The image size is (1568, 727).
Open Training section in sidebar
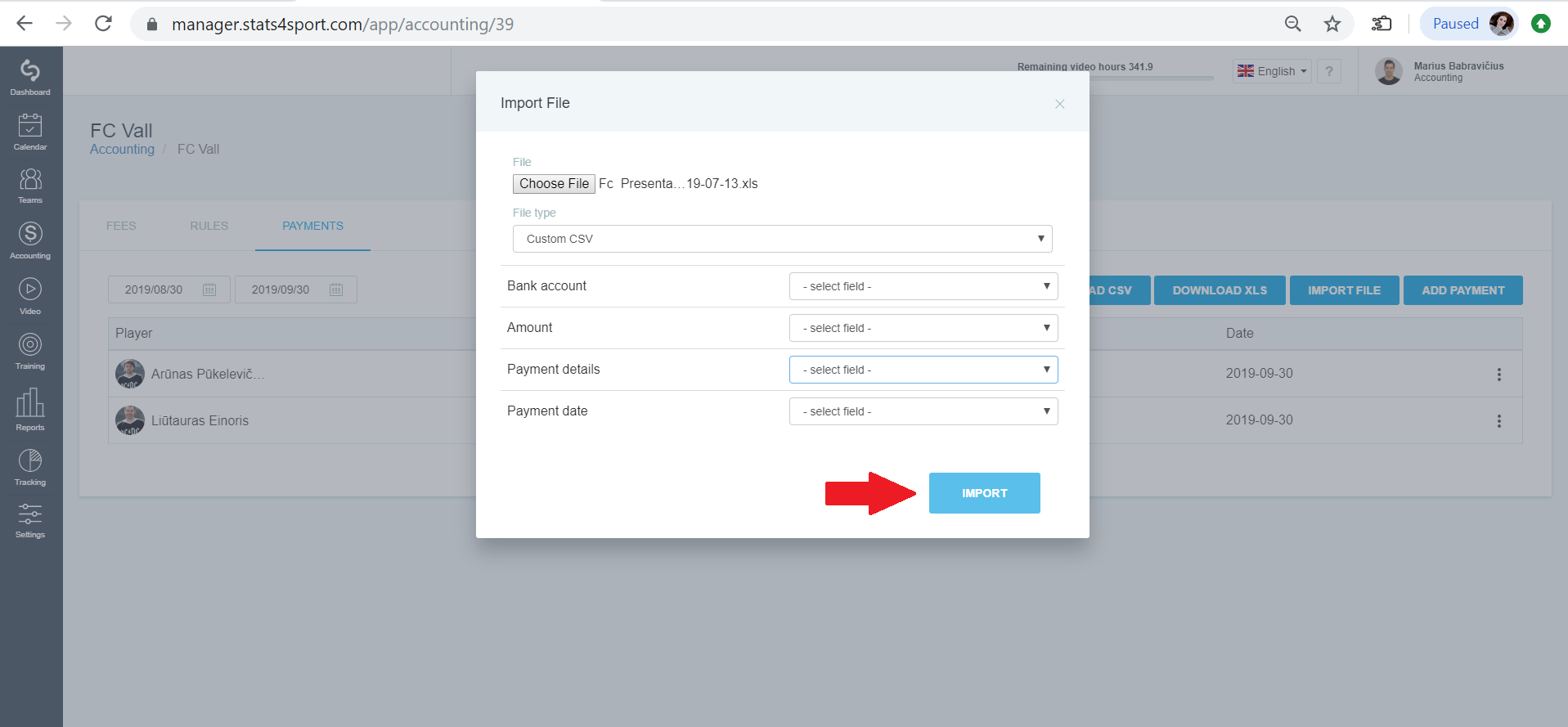pos(30,351)
